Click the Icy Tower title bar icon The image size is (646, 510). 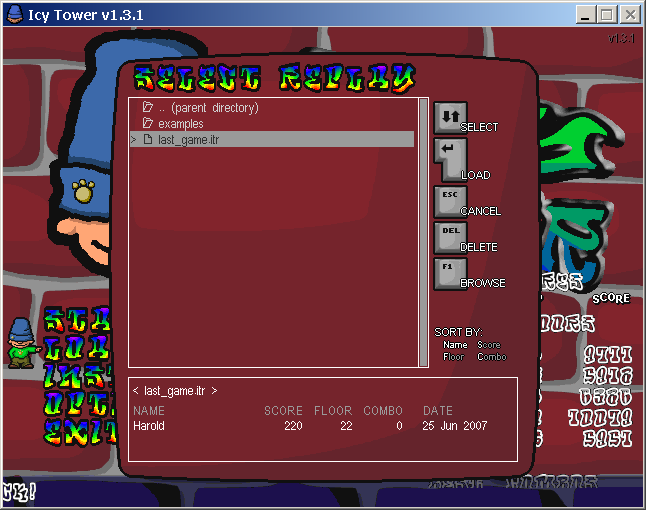[x=15, y=15]
